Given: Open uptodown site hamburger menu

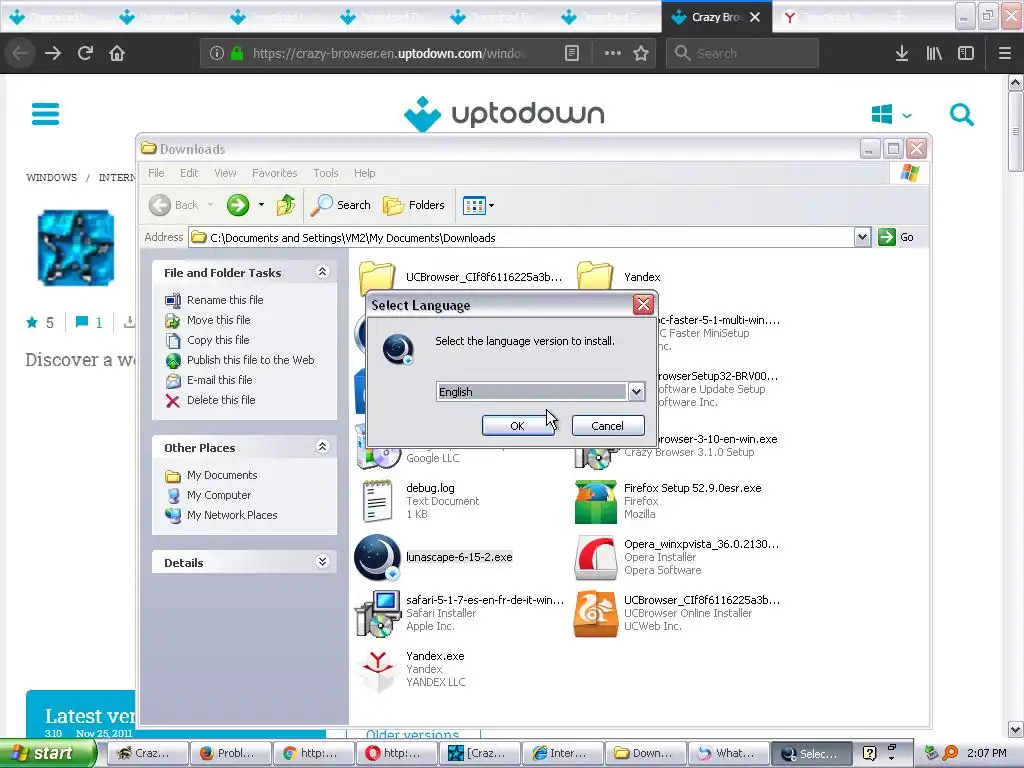Looking at the screenshot, I should (46, 114).
